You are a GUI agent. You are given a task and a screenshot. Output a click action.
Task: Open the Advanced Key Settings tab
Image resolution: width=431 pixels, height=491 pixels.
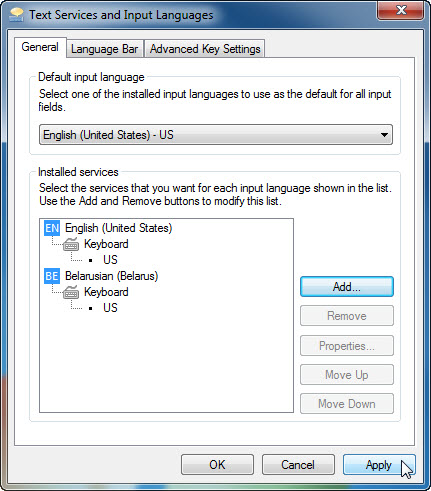(x=205, y=49)
